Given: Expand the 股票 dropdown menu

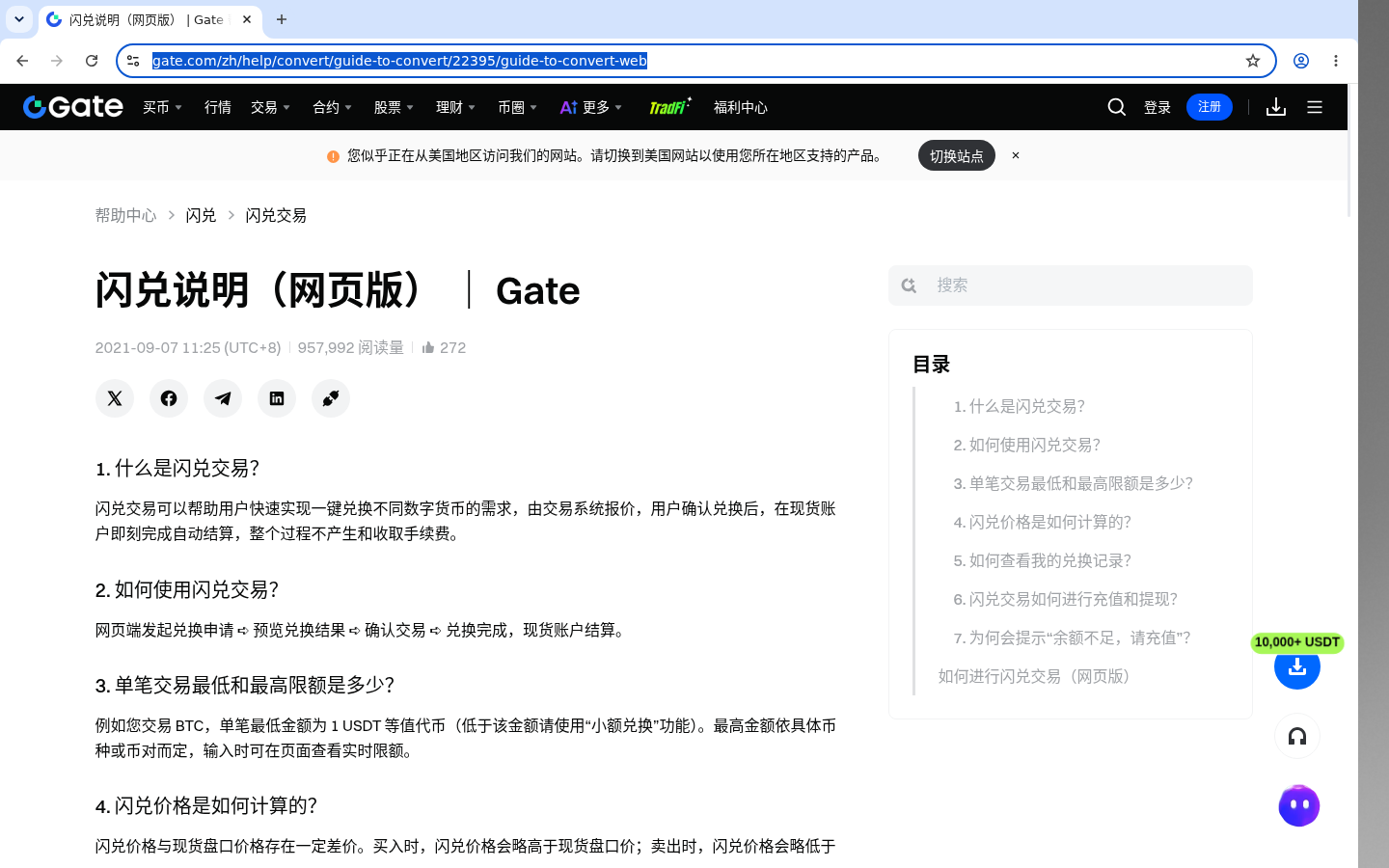Looking at the screenshot, I should [x=394, y=107].
